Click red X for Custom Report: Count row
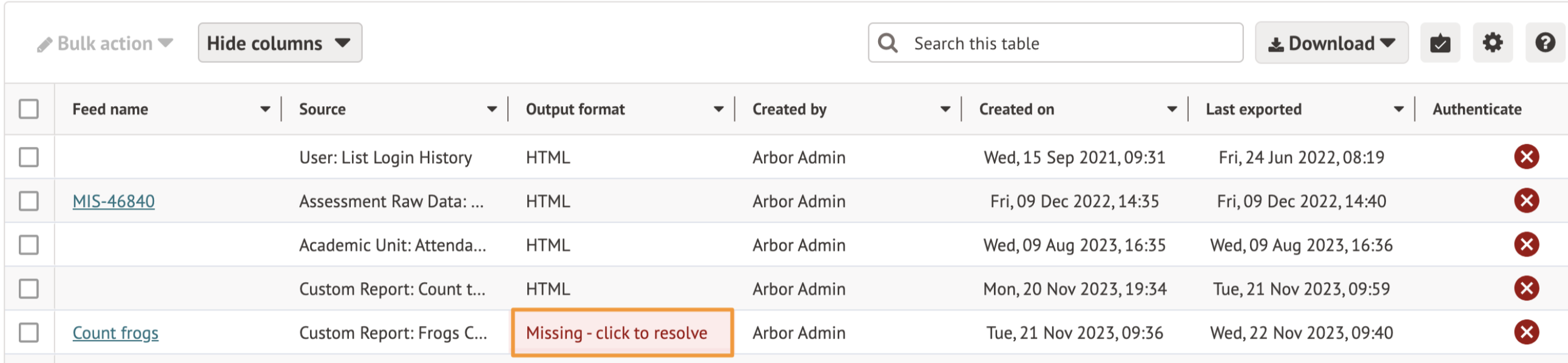The image size is (1568, 363). click(x=1526, y=288)
